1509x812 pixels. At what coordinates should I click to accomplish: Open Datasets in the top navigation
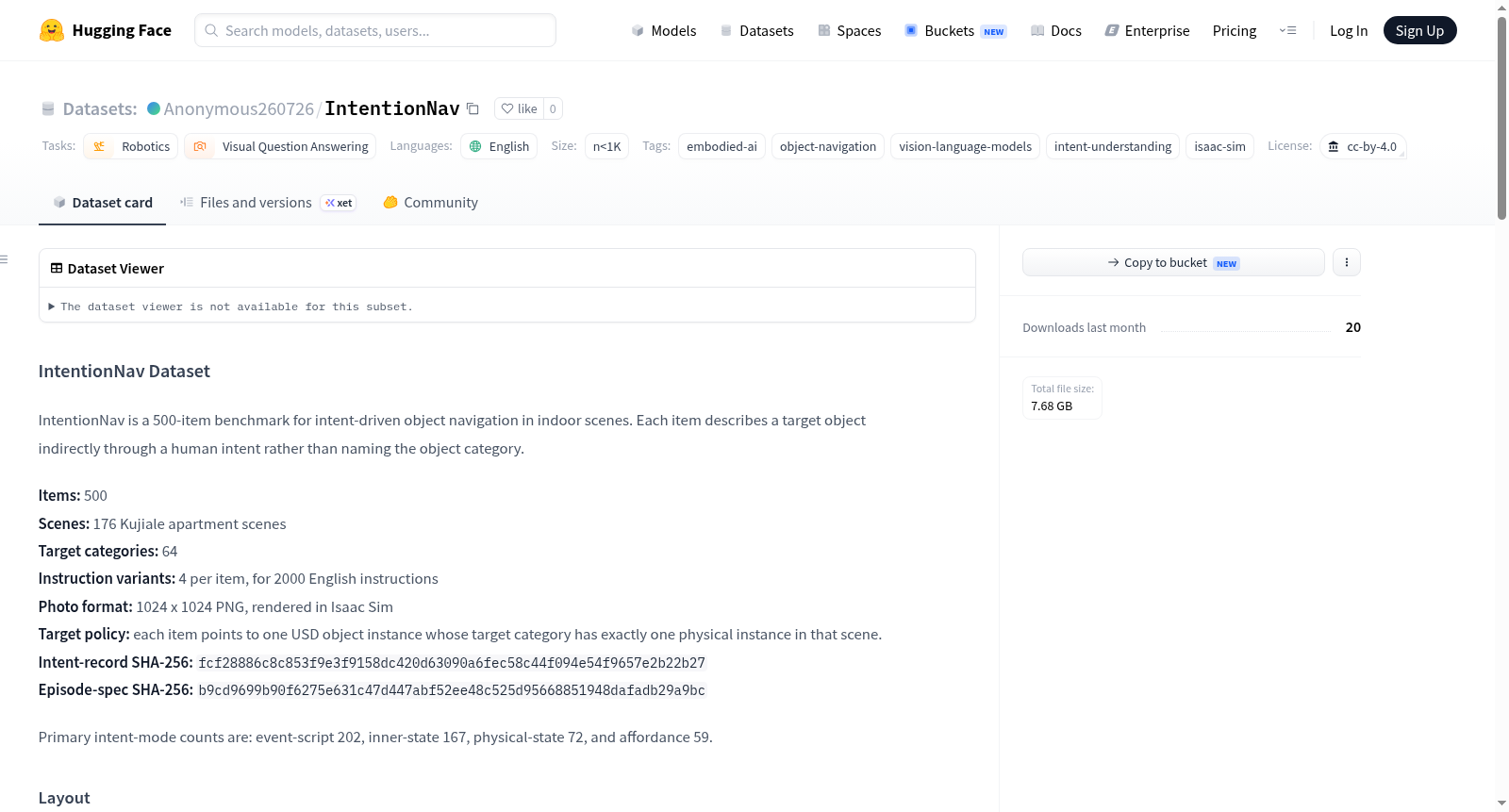pyautogui.click(x=757, y=30)
